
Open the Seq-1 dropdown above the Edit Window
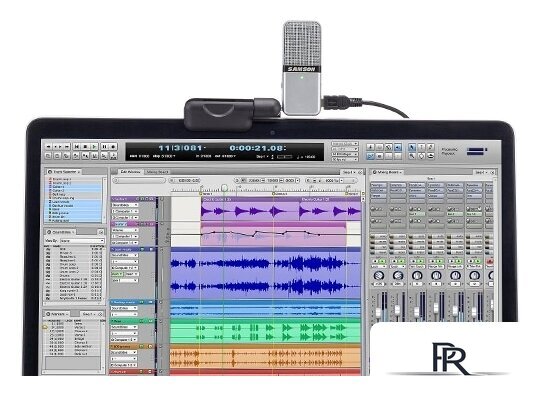(x=349, y=172)
